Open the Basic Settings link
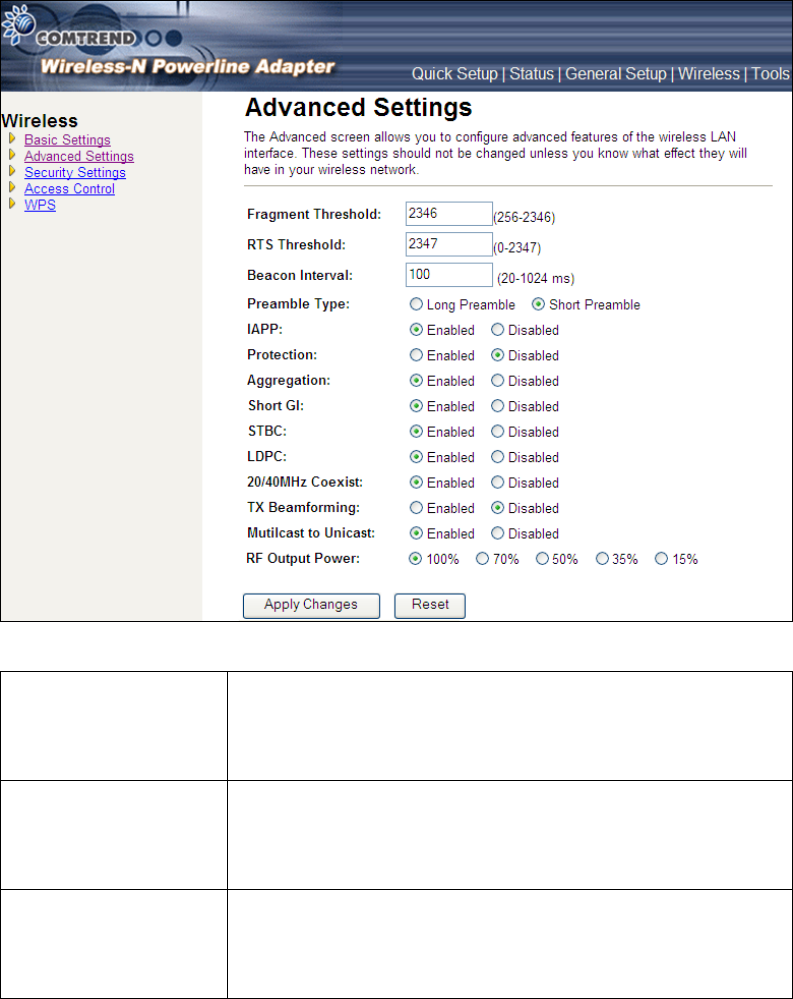The image size is (793, 999). (x=68, y=140)
